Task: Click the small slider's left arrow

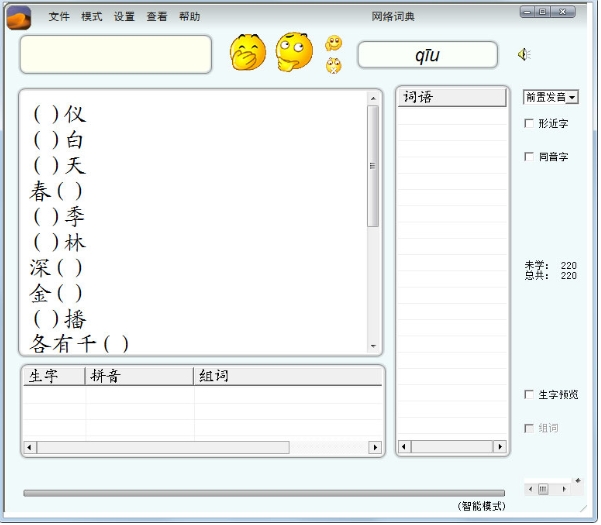Action: (x=531, y=490)
